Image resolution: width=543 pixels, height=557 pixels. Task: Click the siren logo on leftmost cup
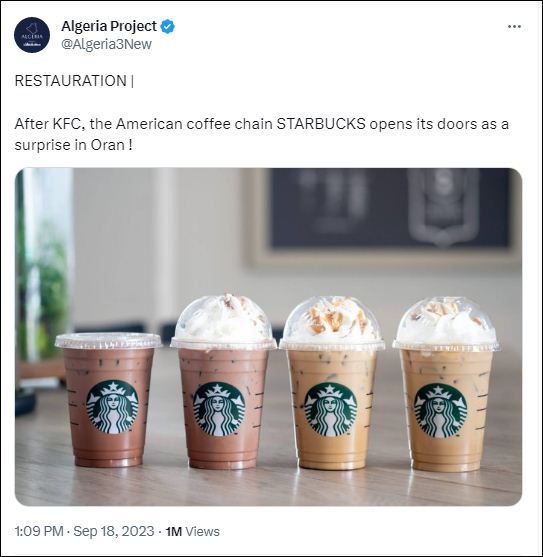[112, 406]
